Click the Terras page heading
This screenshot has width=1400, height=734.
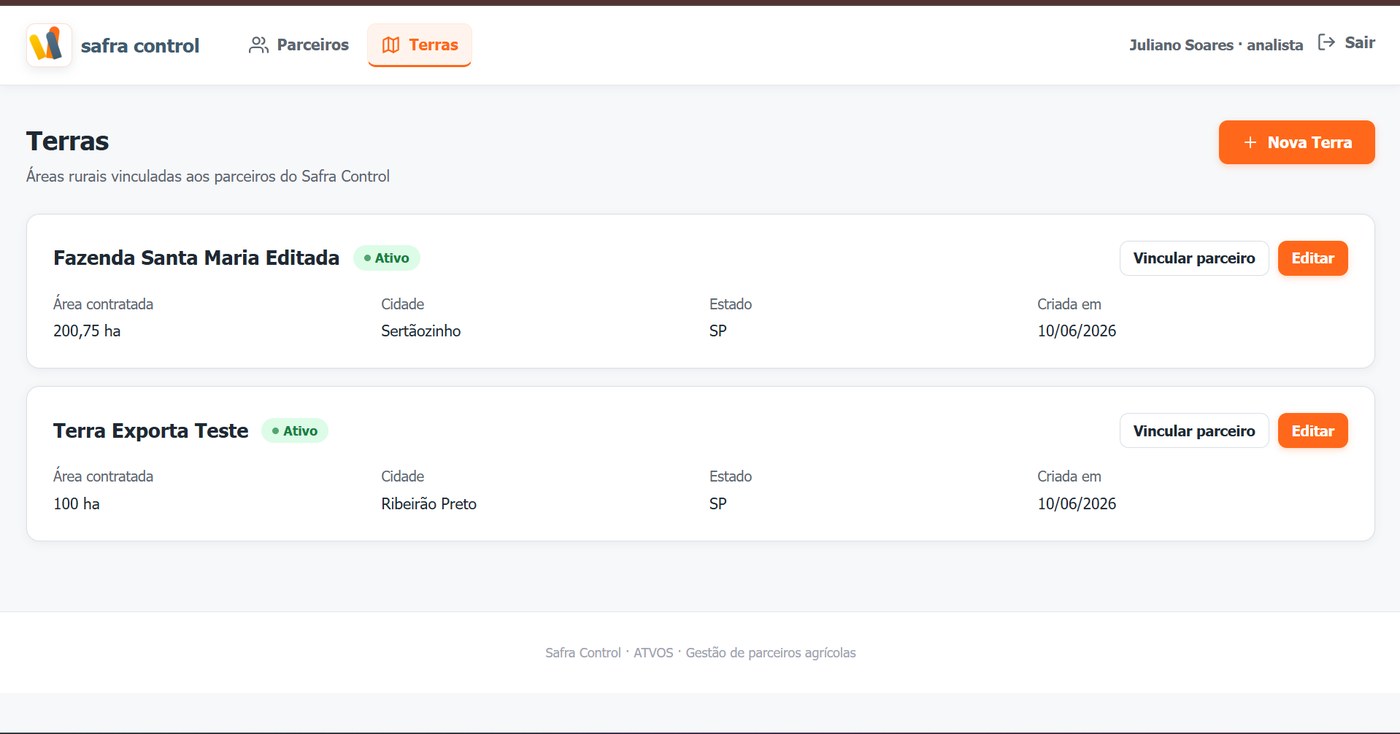(68, 141)
